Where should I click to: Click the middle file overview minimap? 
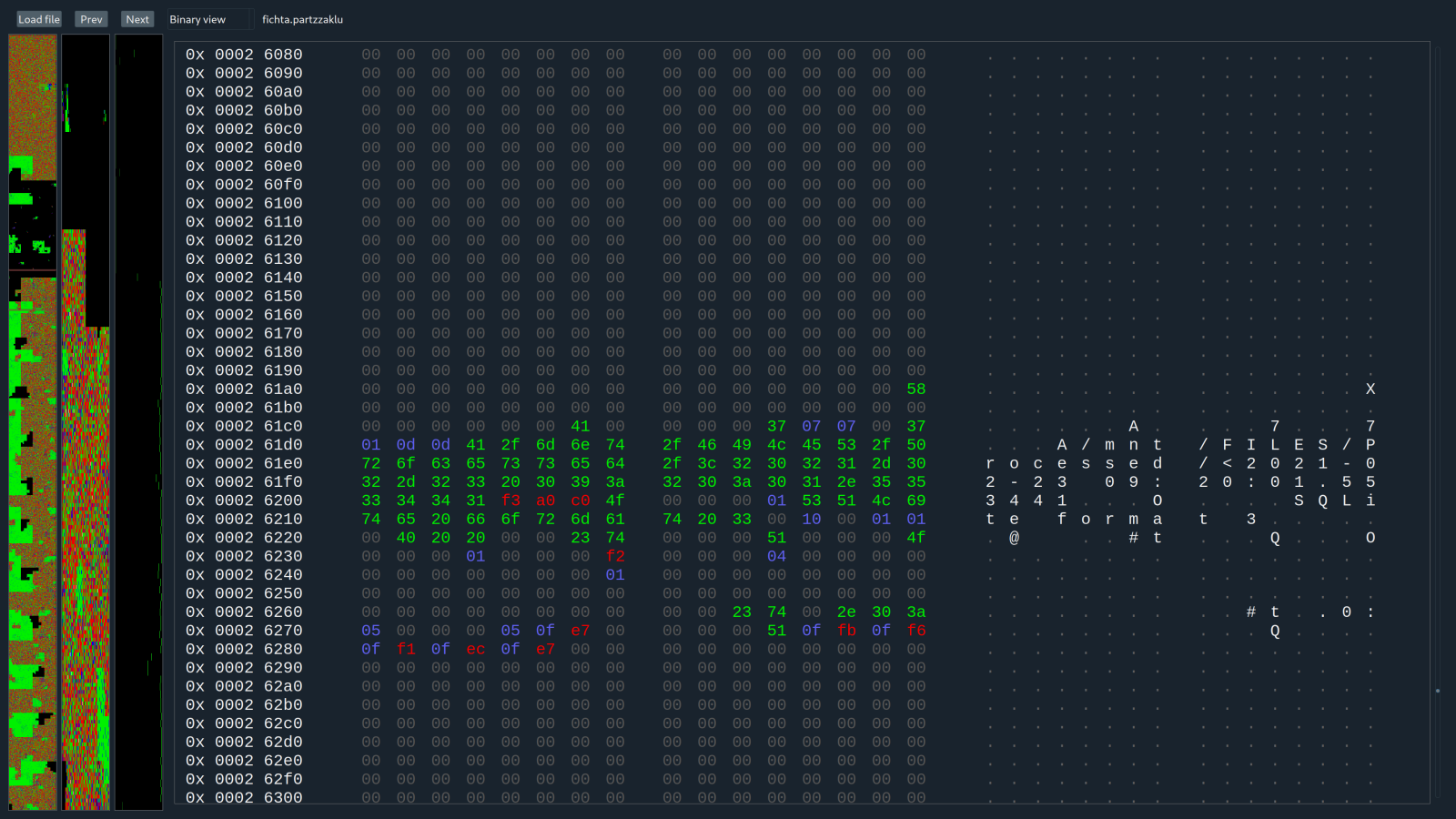86,422
